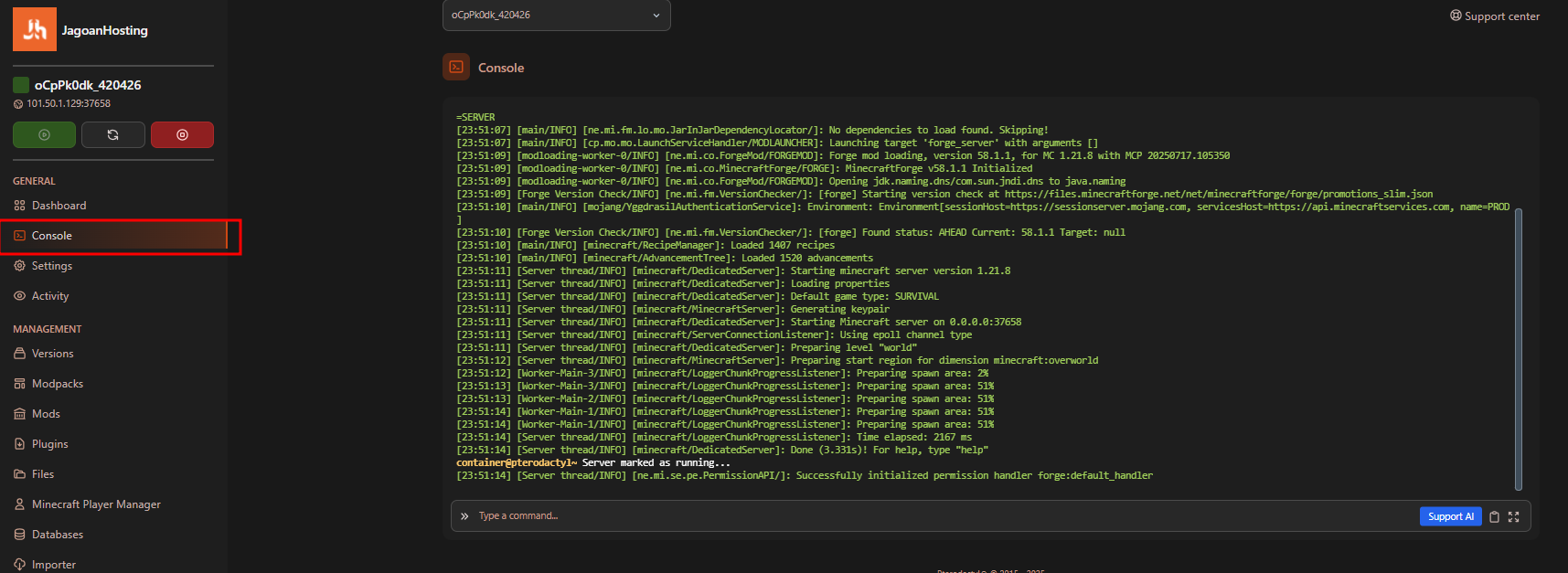1568x573 pixels.
Task: Click the console vertical scrollbar
Action: pos(1519,349)
